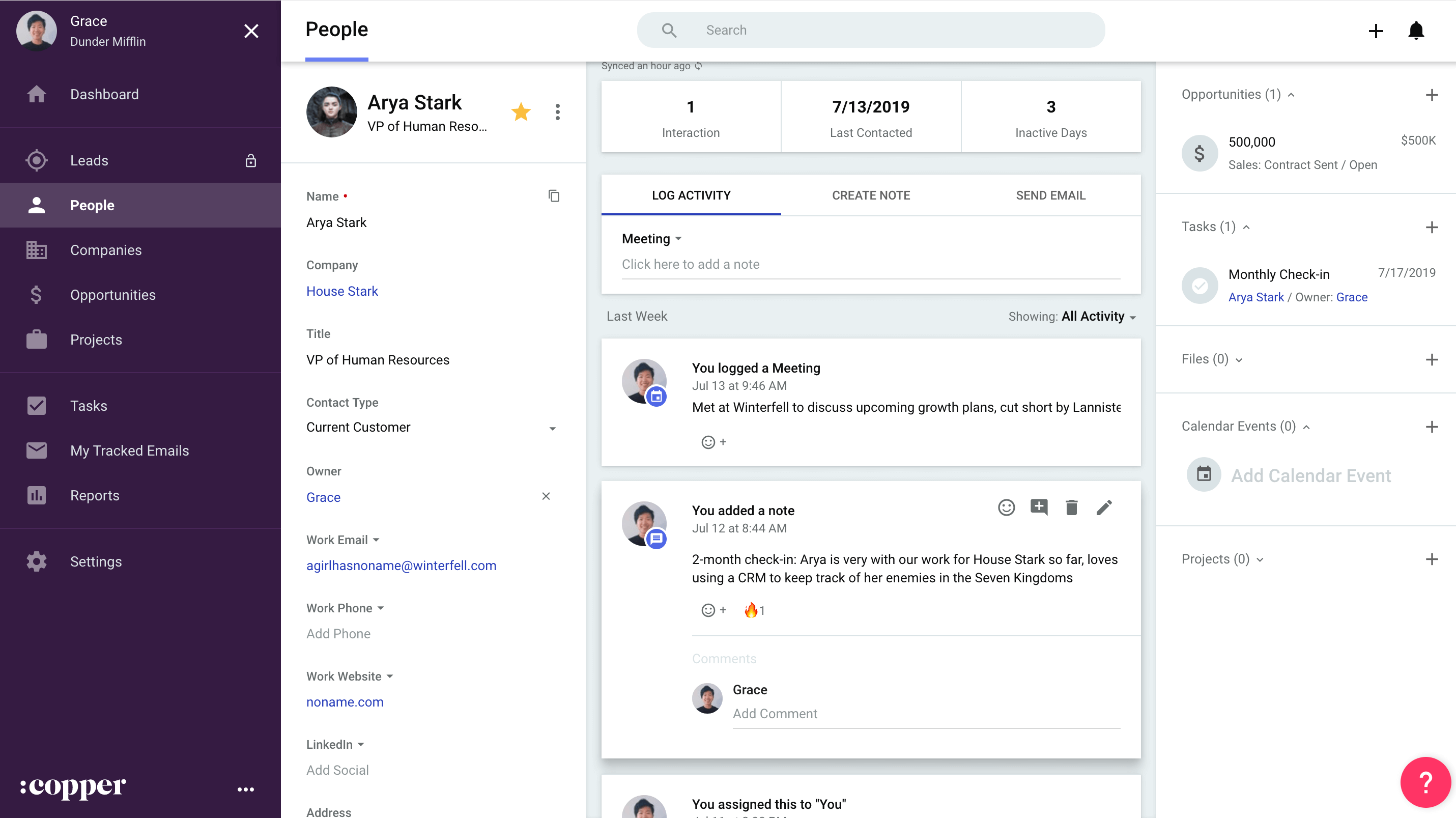The image size is (1456, 818).
Task: Switch to the Create Note tab
Action: click(x=871, y=195)
